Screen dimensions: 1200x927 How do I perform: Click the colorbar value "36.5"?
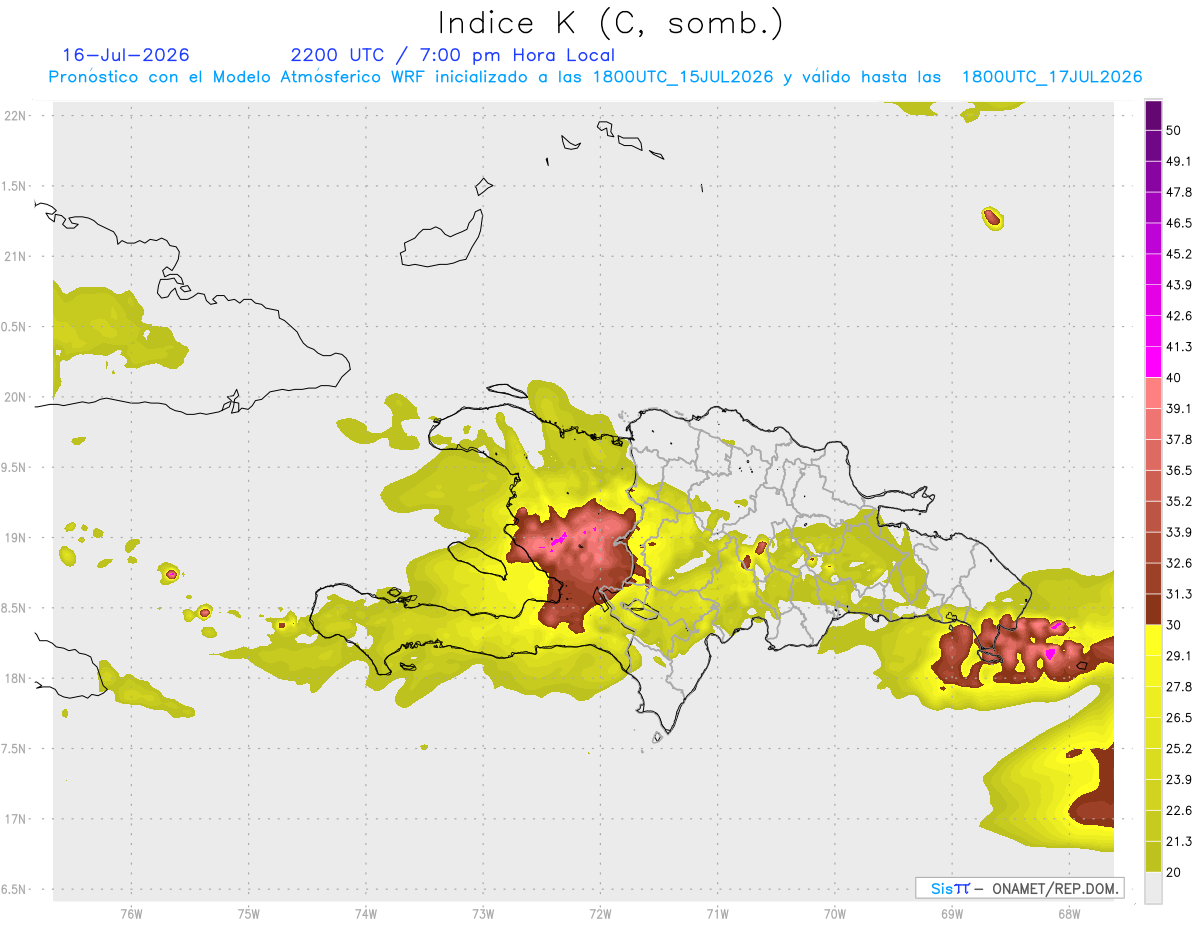tap(1179, 470)
